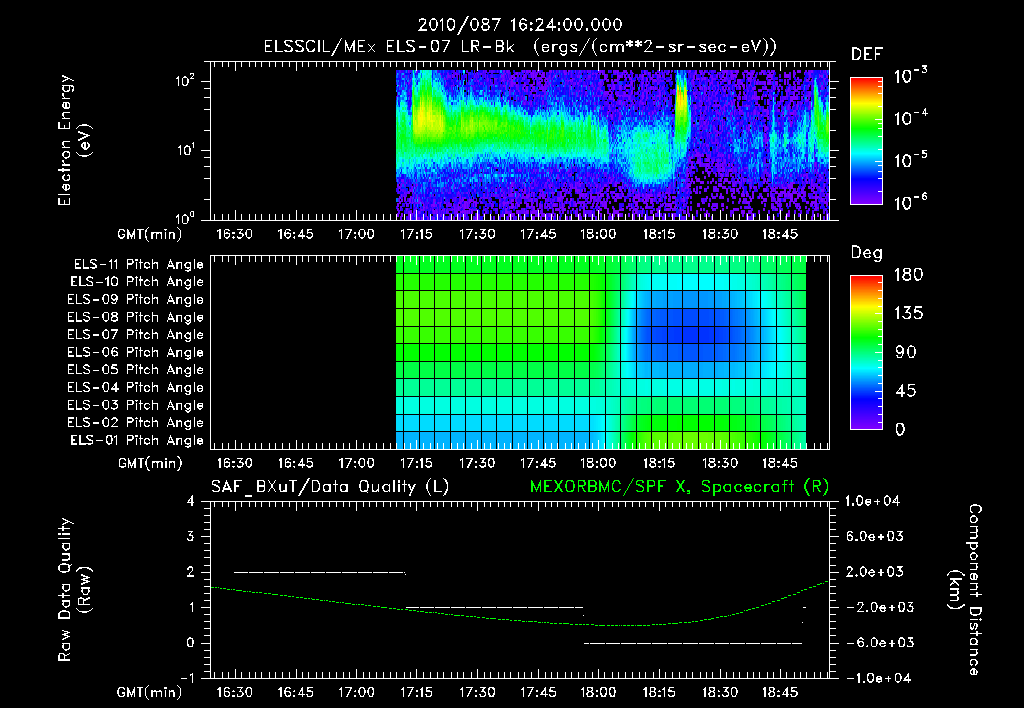Click the 16:30 tick label under the bottom plot

tap(234, 692)
